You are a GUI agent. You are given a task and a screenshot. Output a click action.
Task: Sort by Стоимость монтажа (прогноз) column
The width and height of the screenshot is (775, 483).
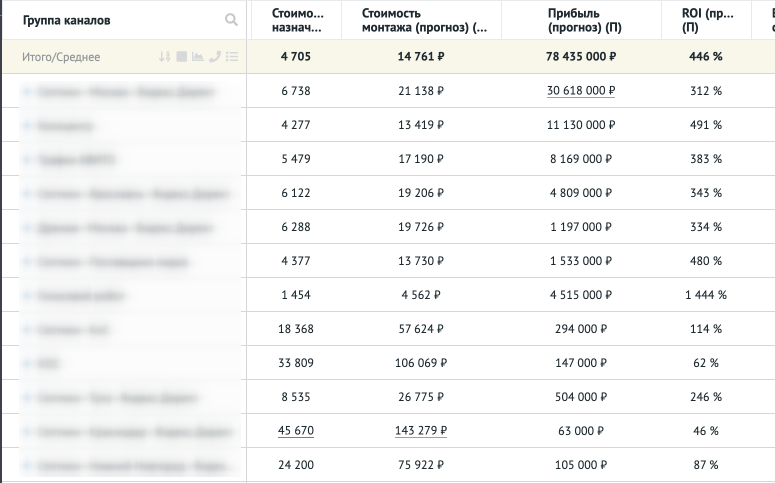(x=420, y=20)
